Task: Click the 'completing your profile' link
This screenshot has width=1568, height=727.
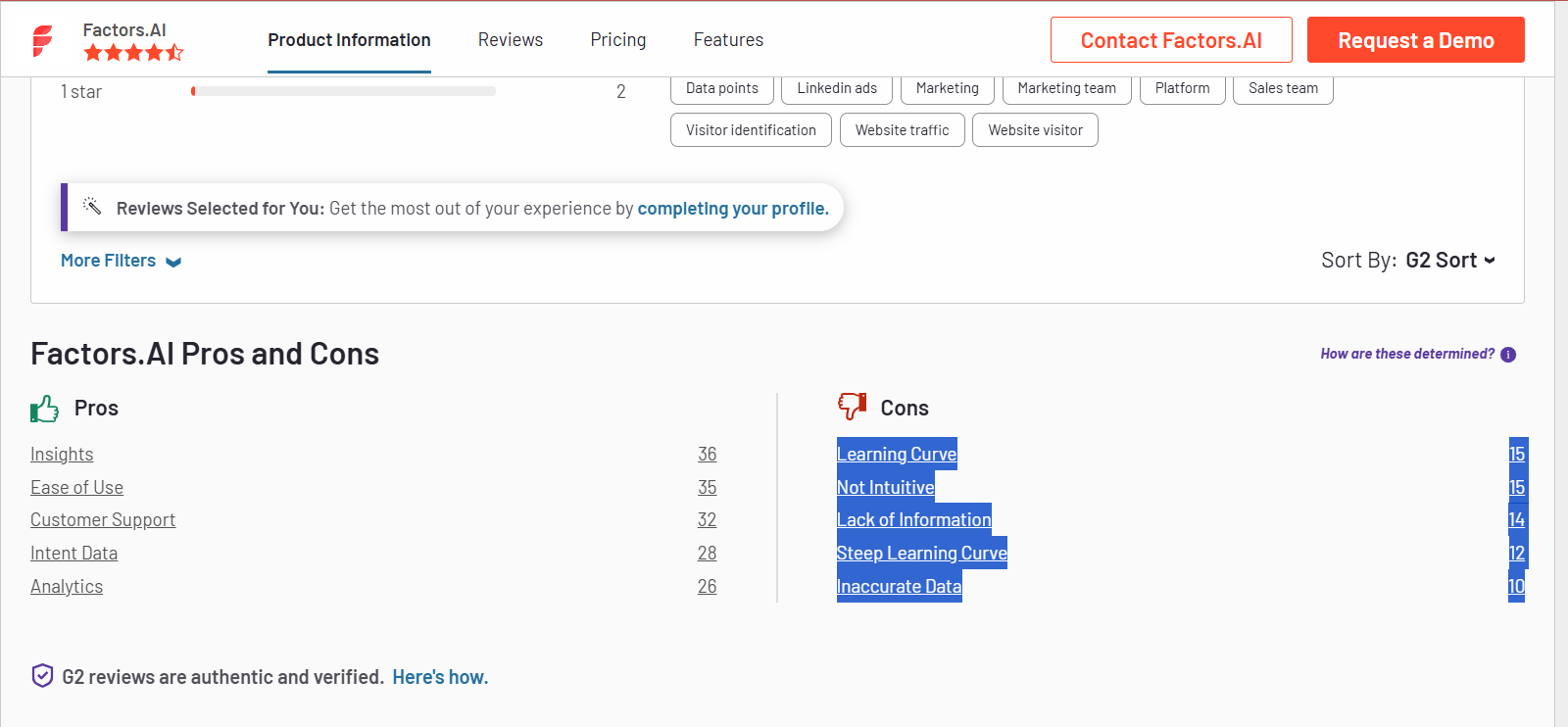Action: [x=733, y=209]
